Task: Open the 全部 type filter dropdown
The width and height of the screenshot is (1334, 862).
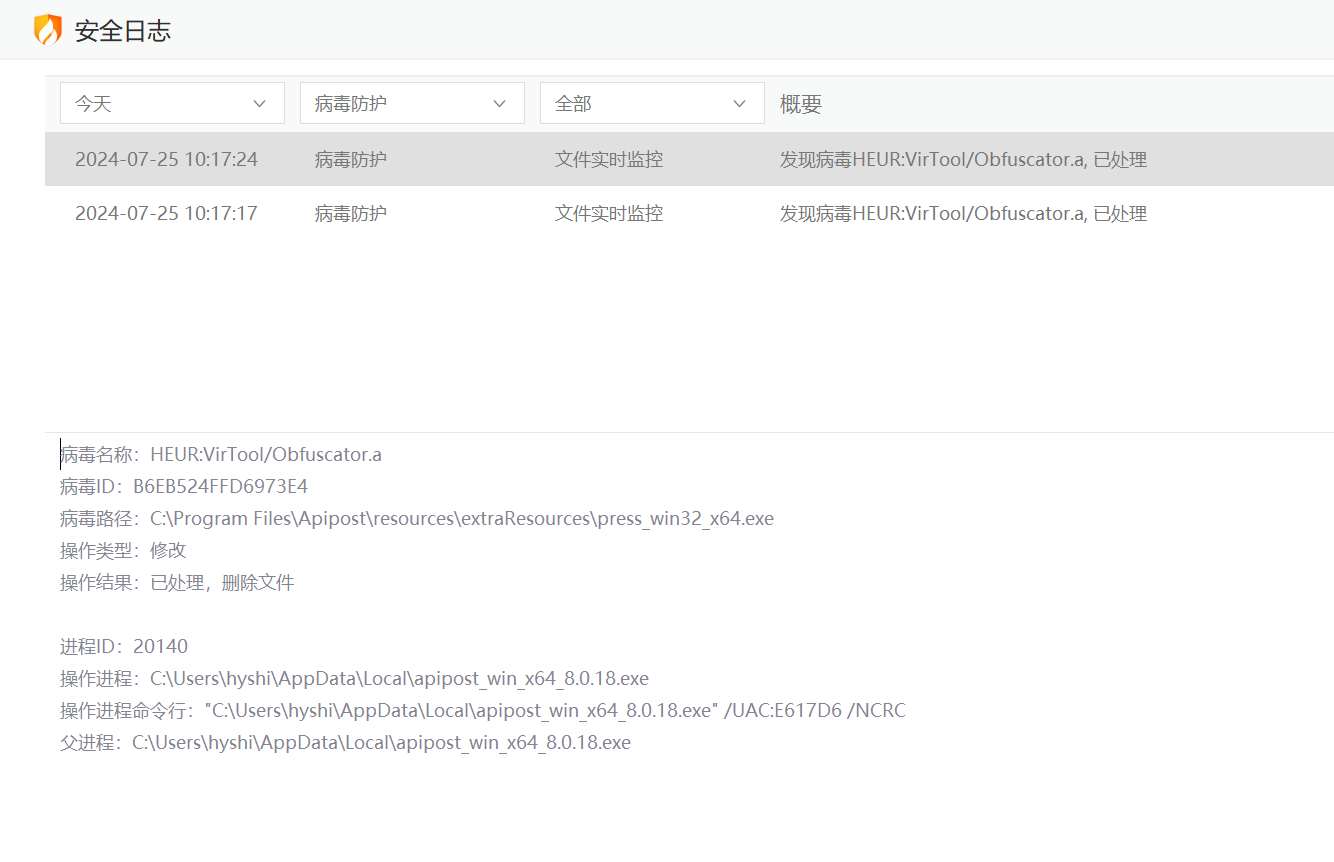Action: pos(652,103)
